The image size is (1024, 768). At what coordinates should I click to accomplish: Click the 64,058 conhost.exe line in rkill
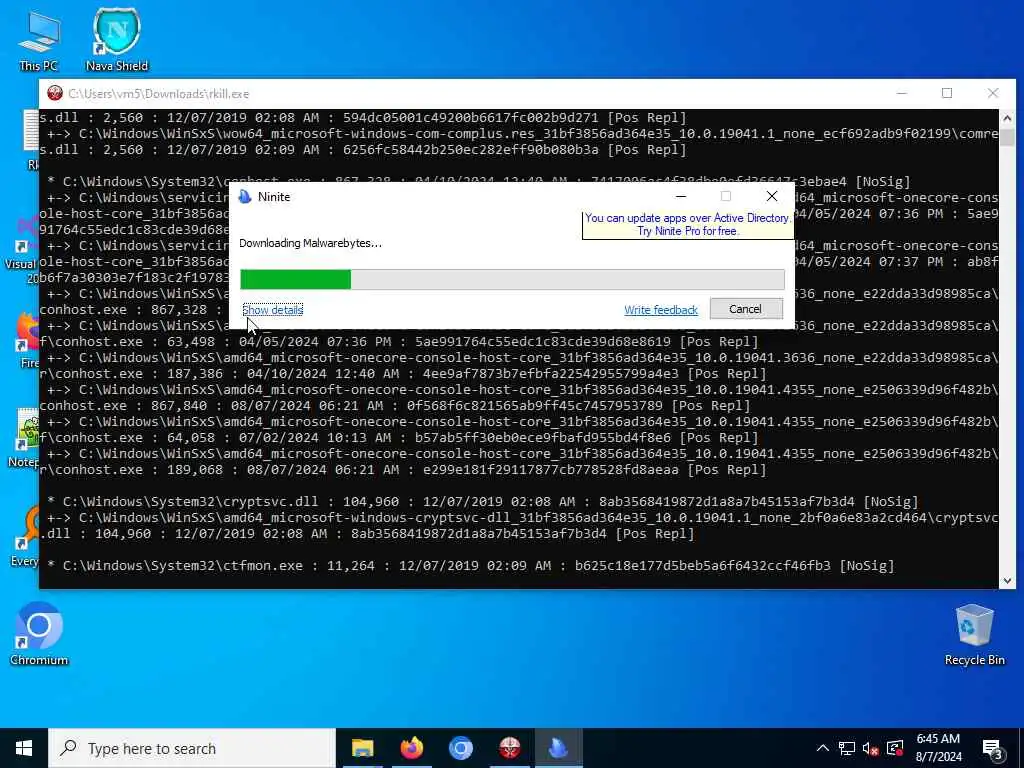(x=399, y=438)
